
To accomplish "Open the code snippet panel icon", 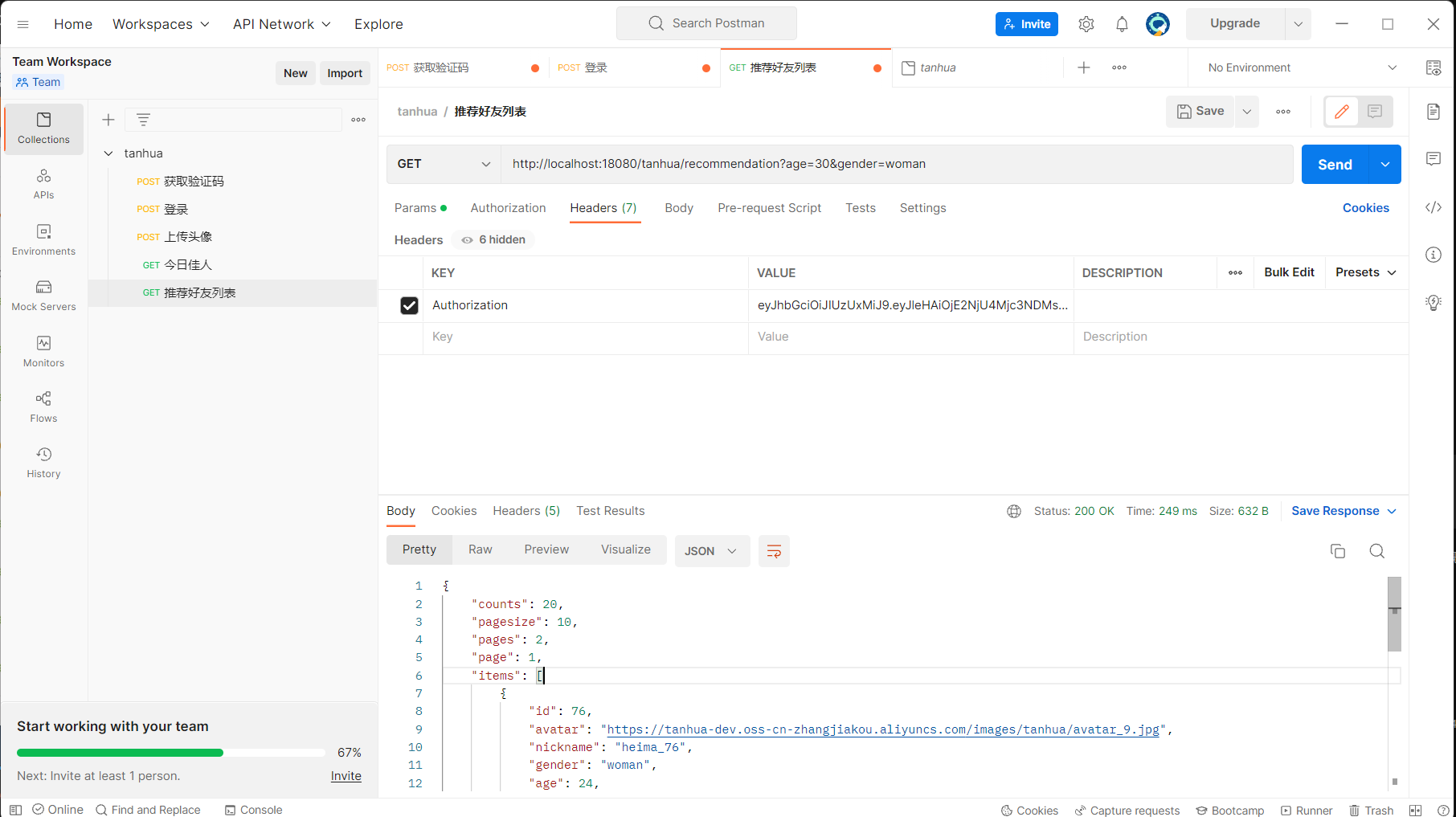I will click(x=1434, y=207).
